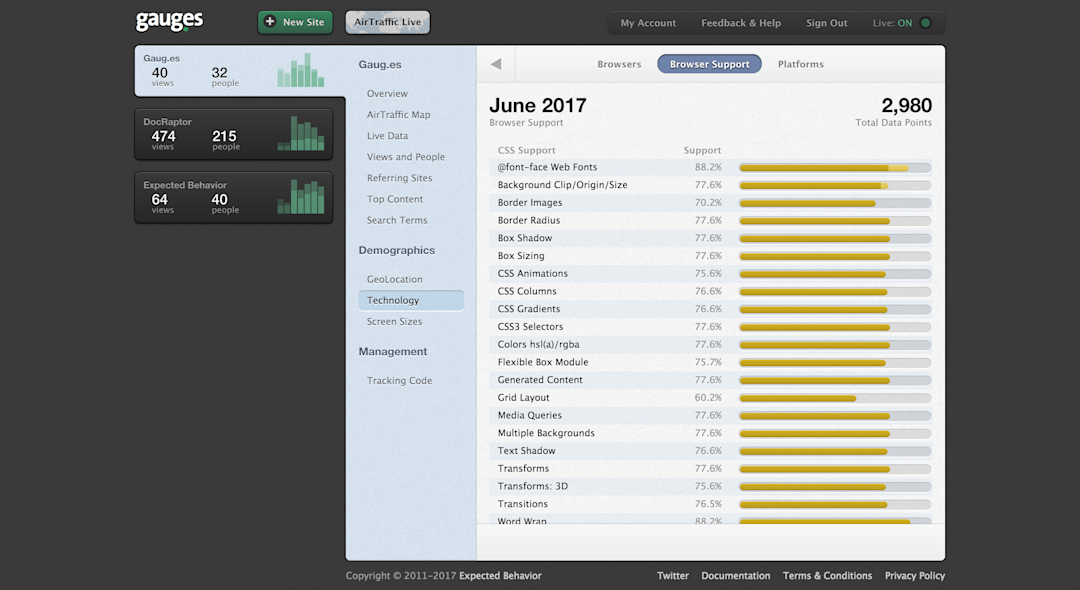Open AirTraffic Map
1080x590 pixels.
398,115
